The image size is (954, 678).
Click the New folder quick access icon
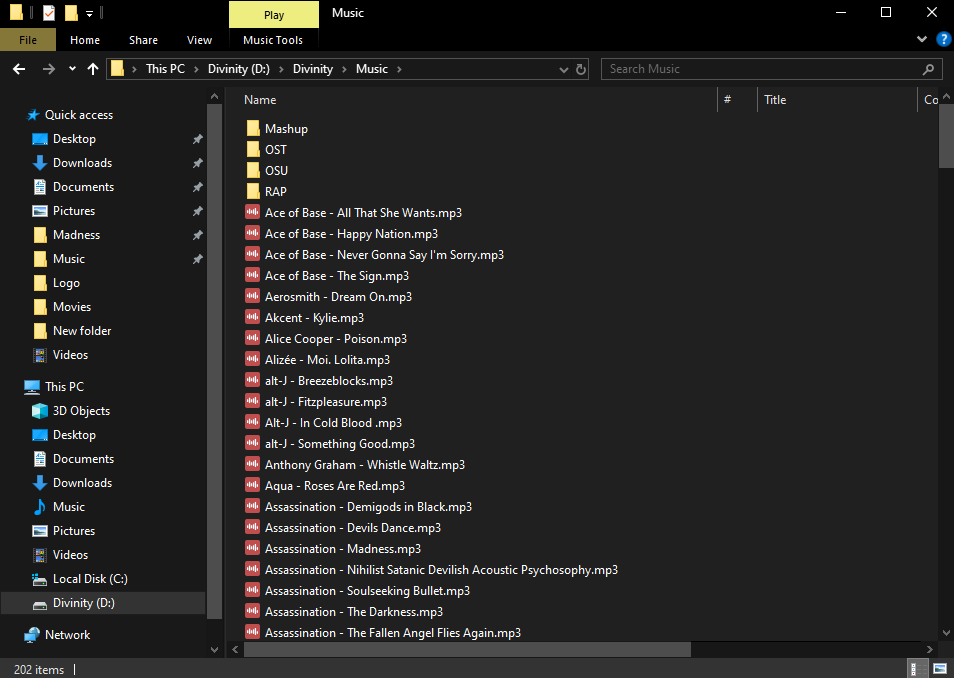(x=71, y=12)
